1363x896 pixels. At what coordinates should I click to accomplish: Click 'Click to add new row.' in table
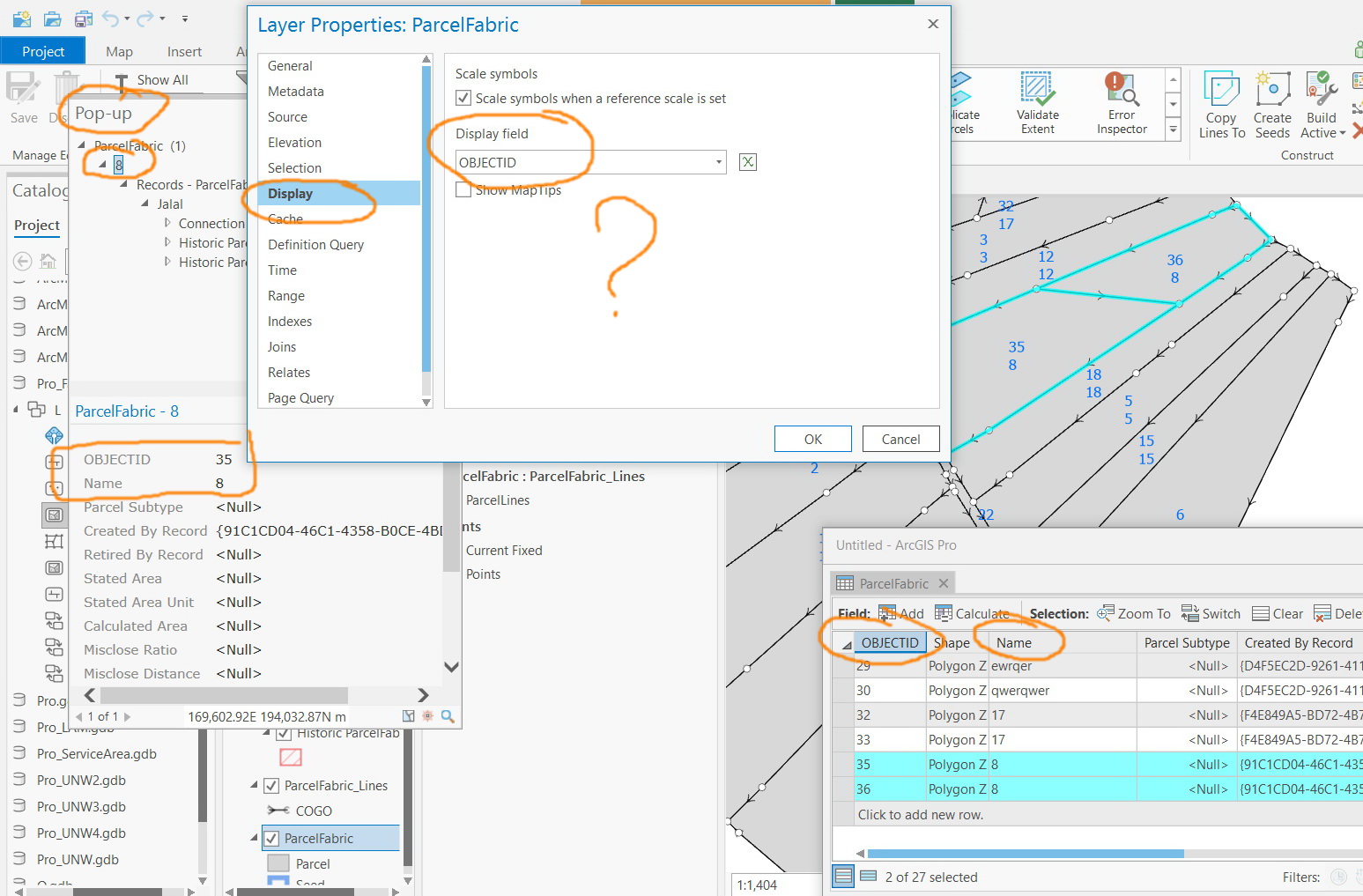pyautogui.click(x=921, y=814)
